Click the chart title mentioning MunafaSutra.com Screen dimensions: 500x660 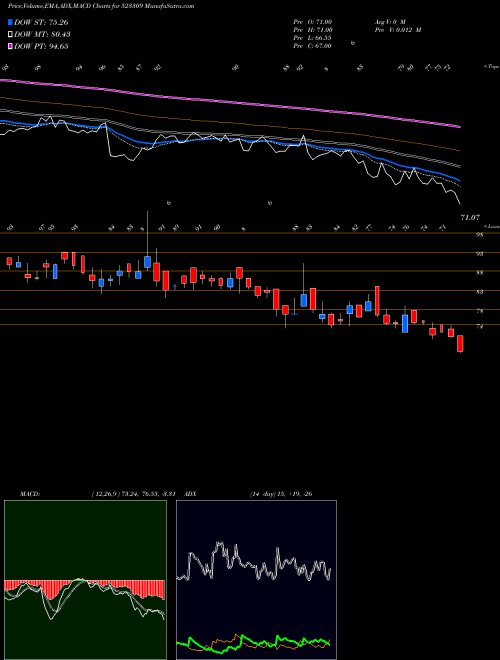(x=101, y=6)
